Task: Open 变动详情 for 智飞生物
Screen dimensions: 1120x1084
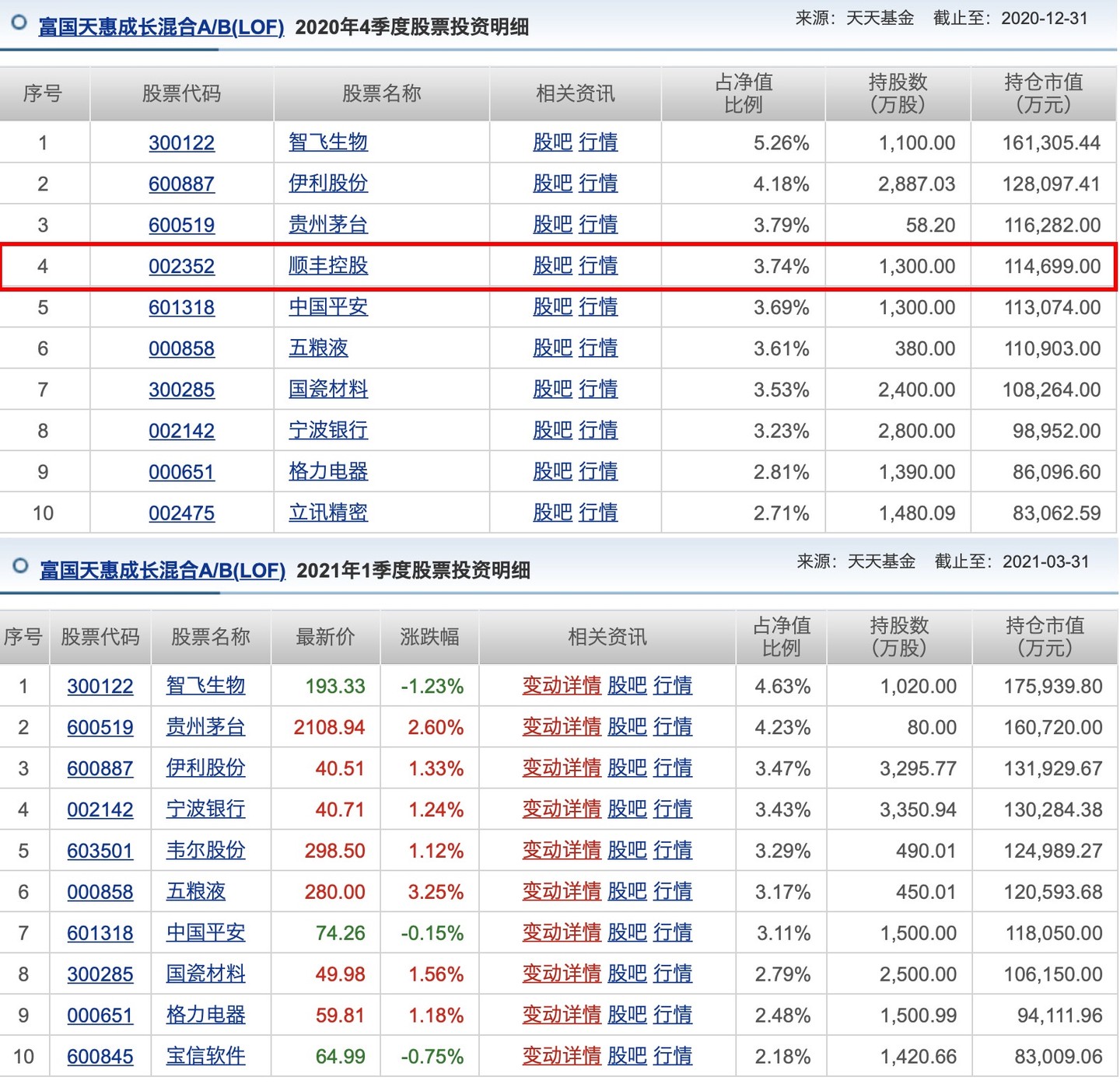Action: pyautogui.click(x=561, y=686)
